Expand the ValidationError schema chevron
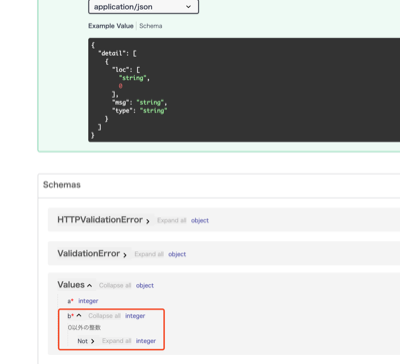The width and height of the screenshot is (400, 364). pos(125,255)
